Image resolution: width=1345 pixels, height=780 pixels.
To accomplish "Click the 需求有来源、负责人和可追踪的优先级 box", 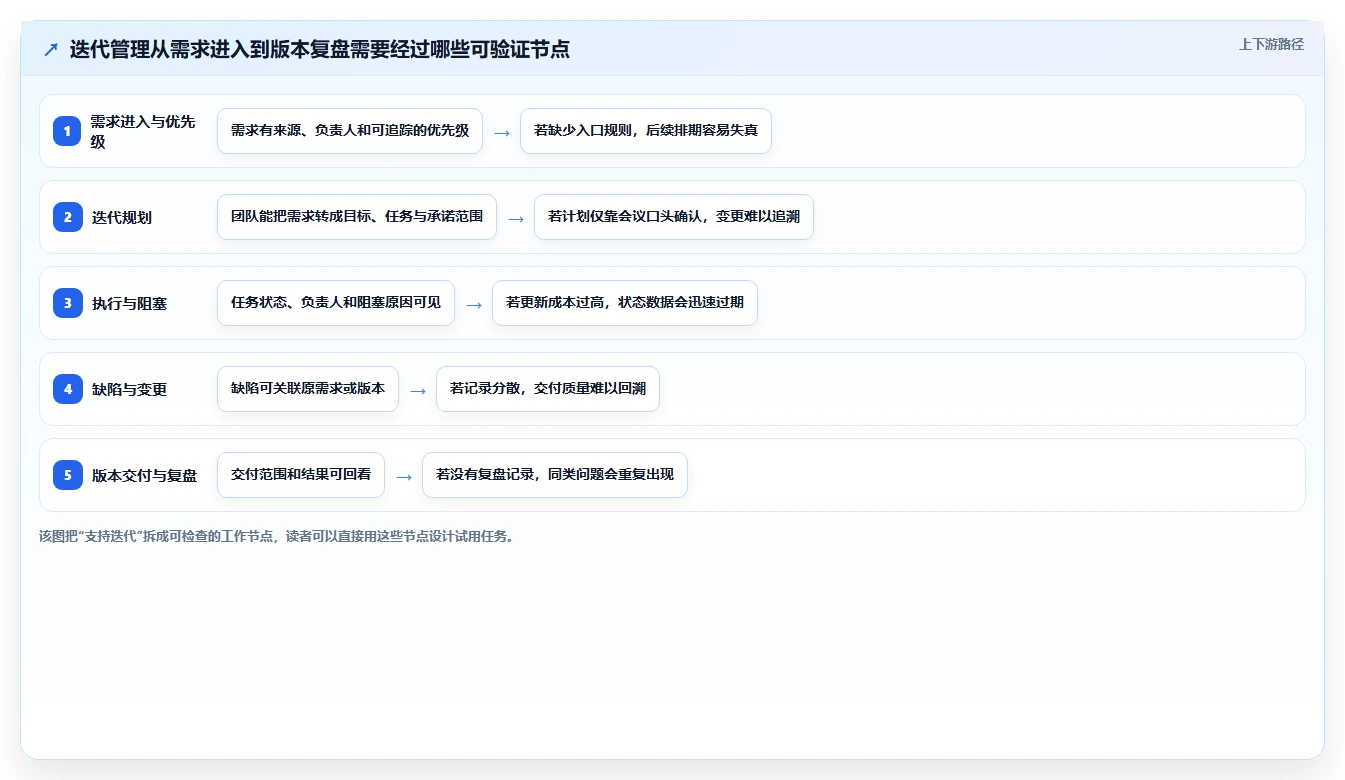I will point(350,131).
